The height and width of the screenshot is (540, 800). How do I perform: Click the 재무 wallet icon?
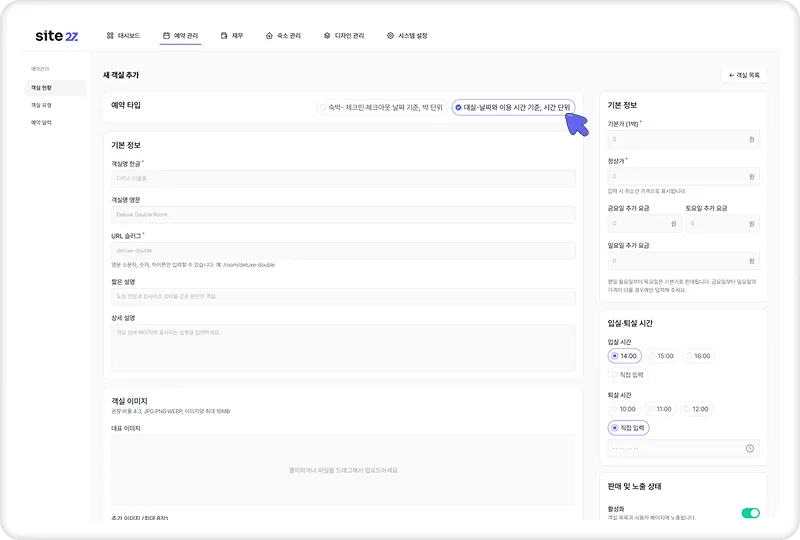click(224, 36)
